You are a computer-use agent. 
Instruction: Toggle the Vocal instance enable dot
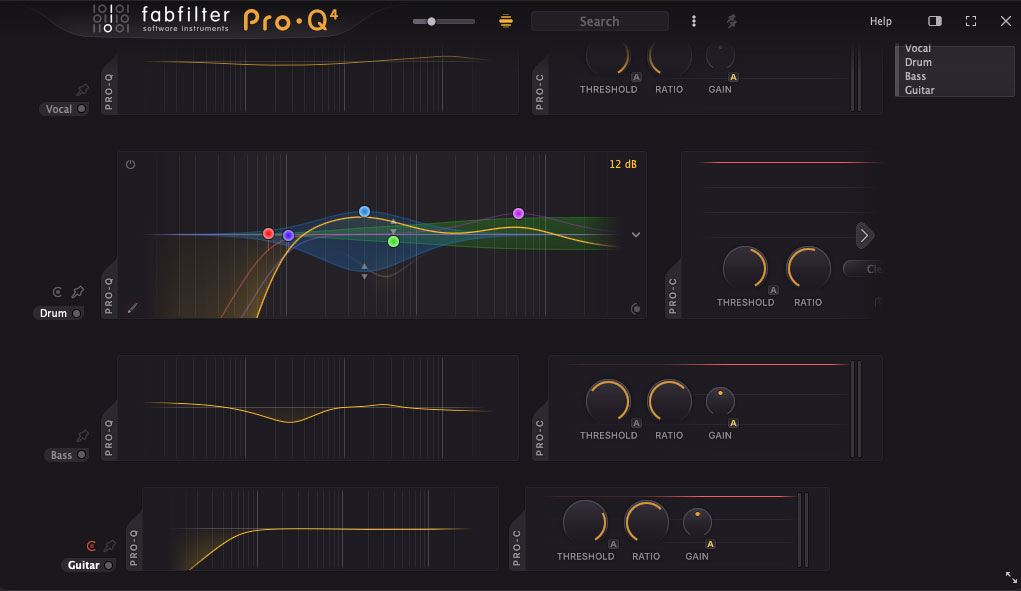click(81, 109)
